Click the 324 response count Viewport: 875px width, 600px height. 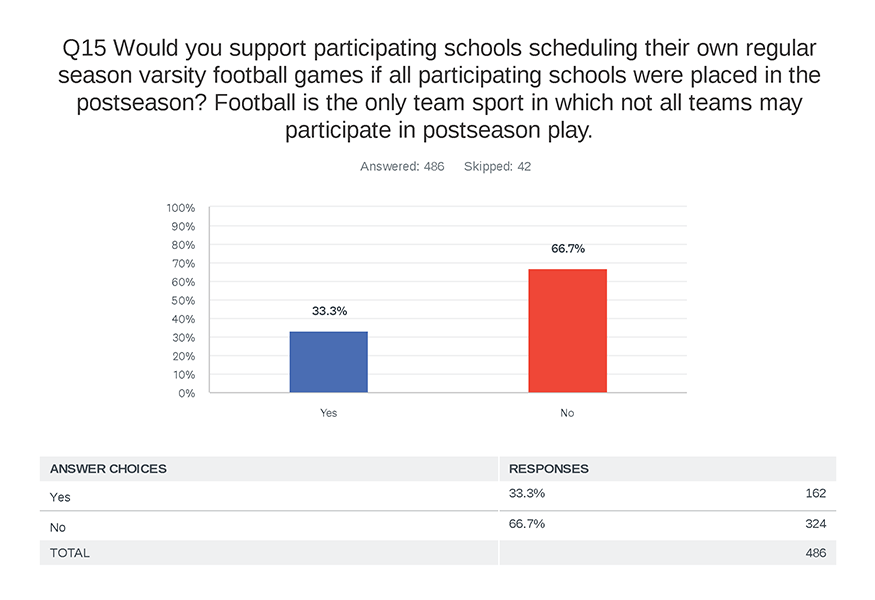(x=815, y=524)
